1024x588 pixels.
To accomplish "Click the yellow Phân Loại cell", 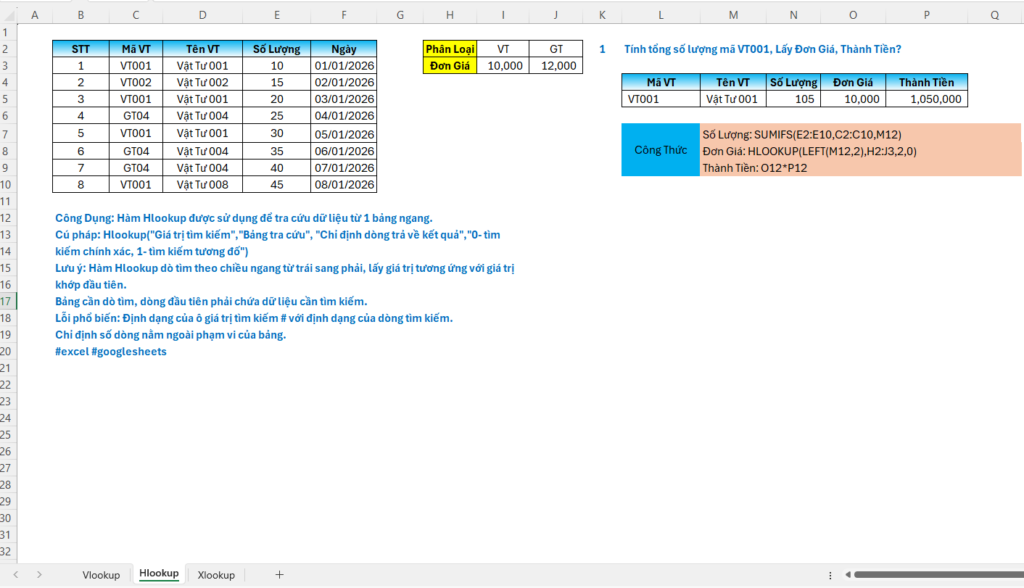I will coord(448,48).
